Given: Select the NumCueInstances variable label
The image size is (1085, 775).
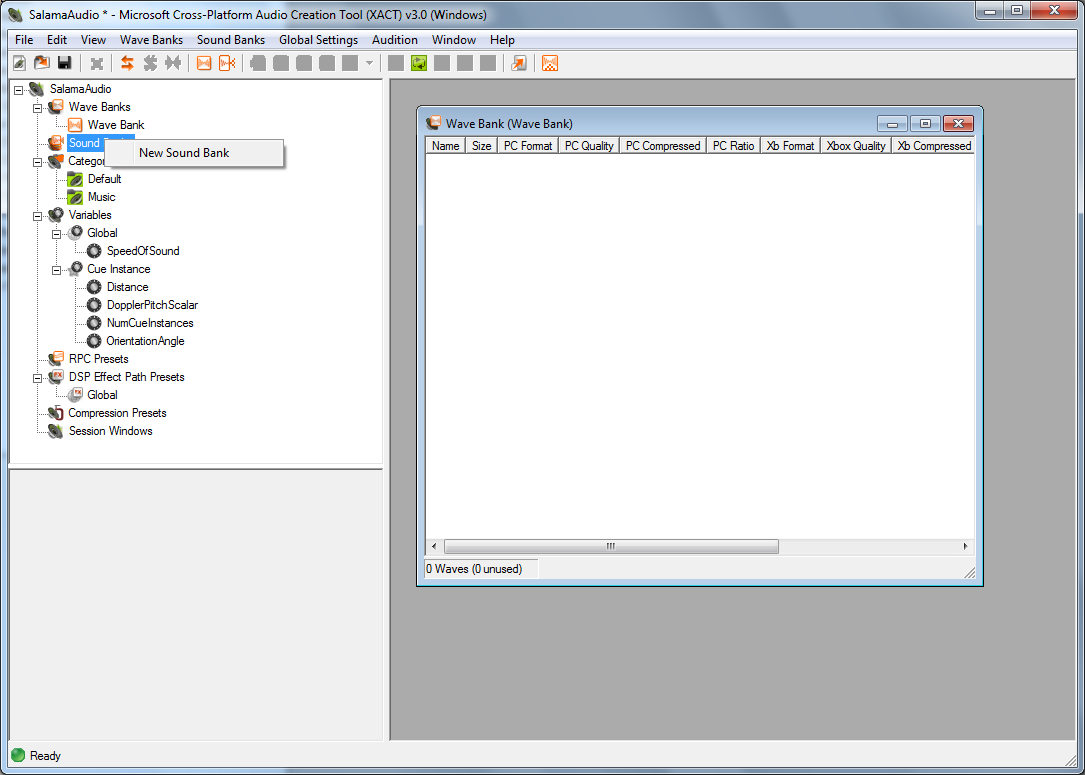Looking at the screenshot, I should tap(150, 323).
